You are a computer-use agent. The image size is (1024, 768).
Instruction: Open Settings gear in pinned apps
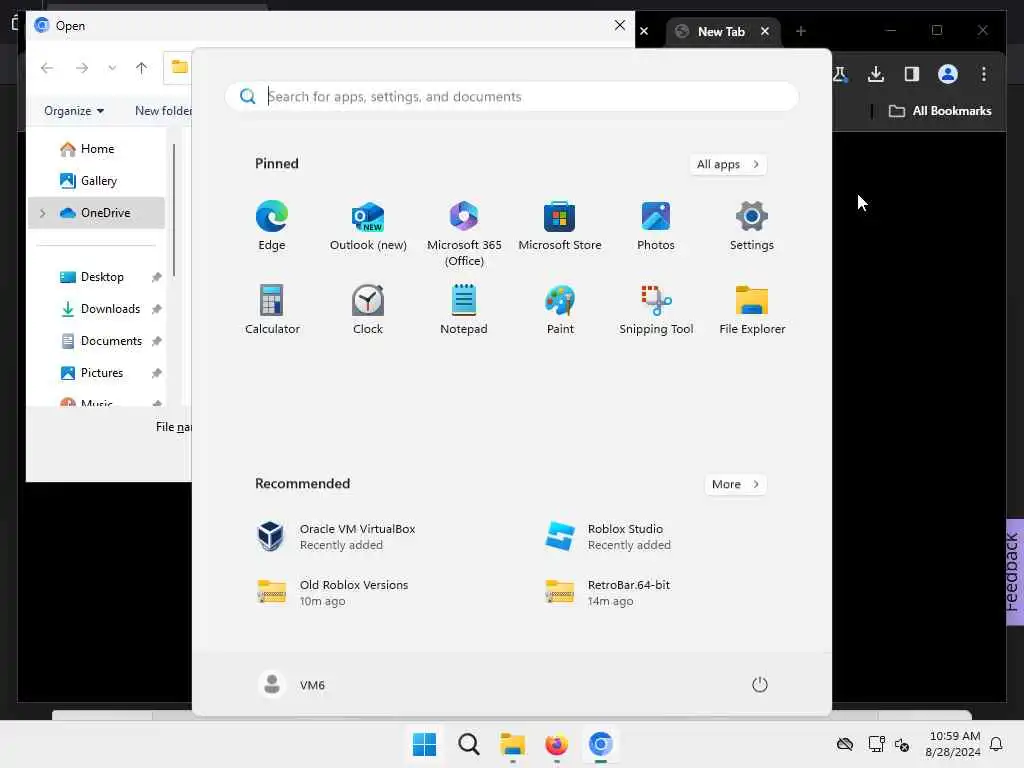(x=752, y=226)
